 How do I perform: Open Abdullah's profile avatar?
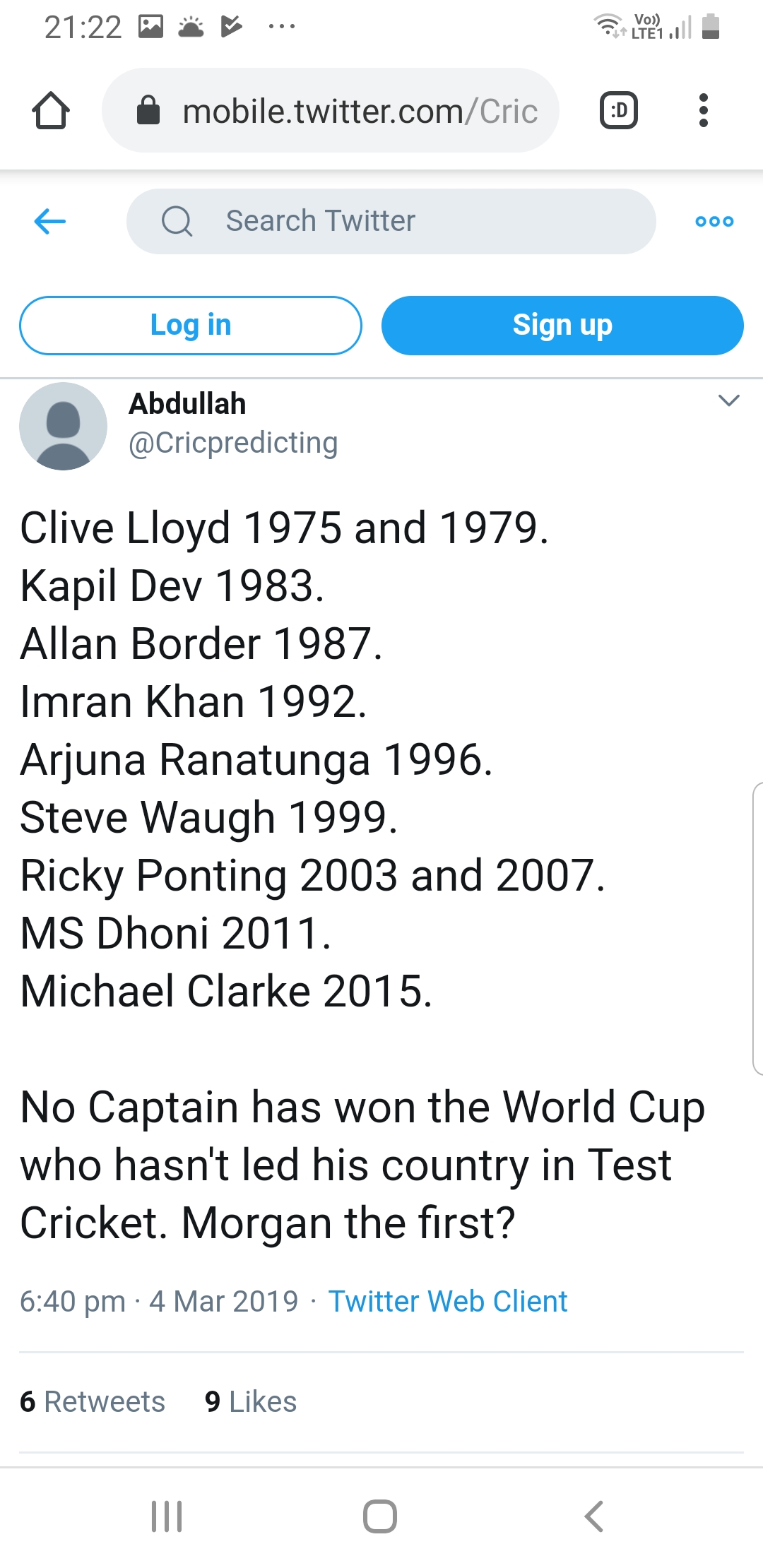point(64,426)
